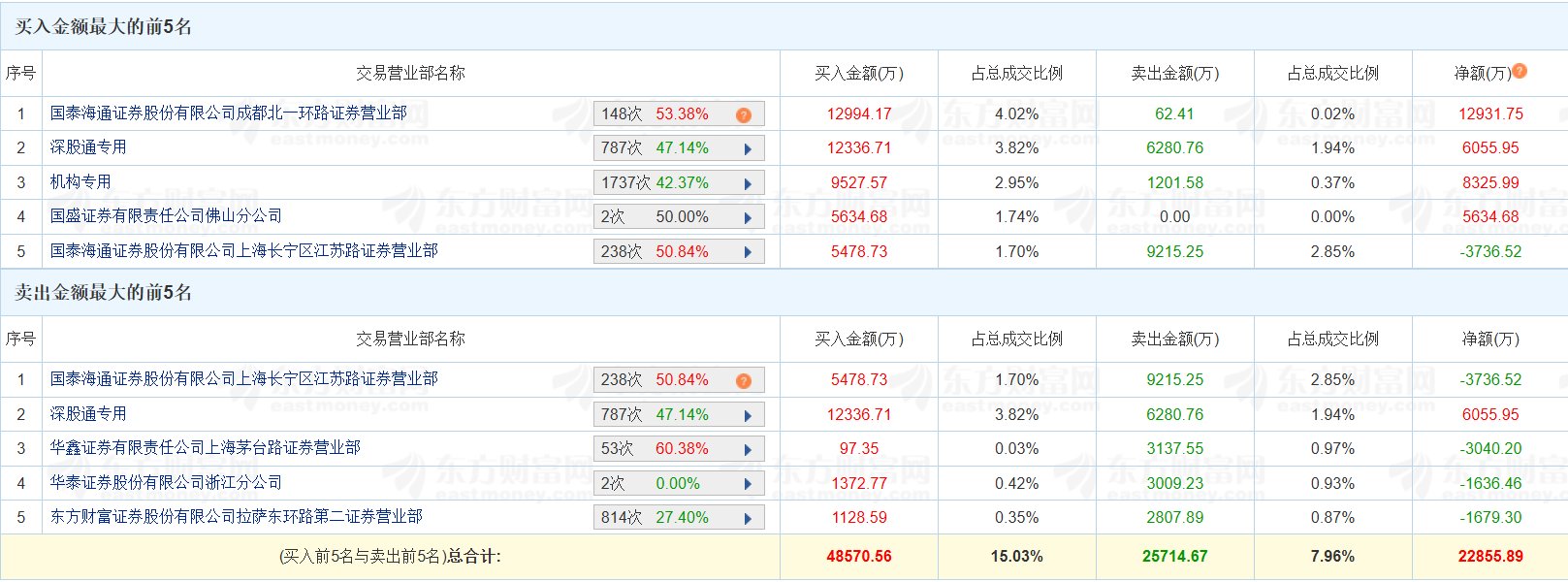Open the 机构专用 link
Image resolution: width=1568 pixels, height=582 pixels.
(80, 182)
